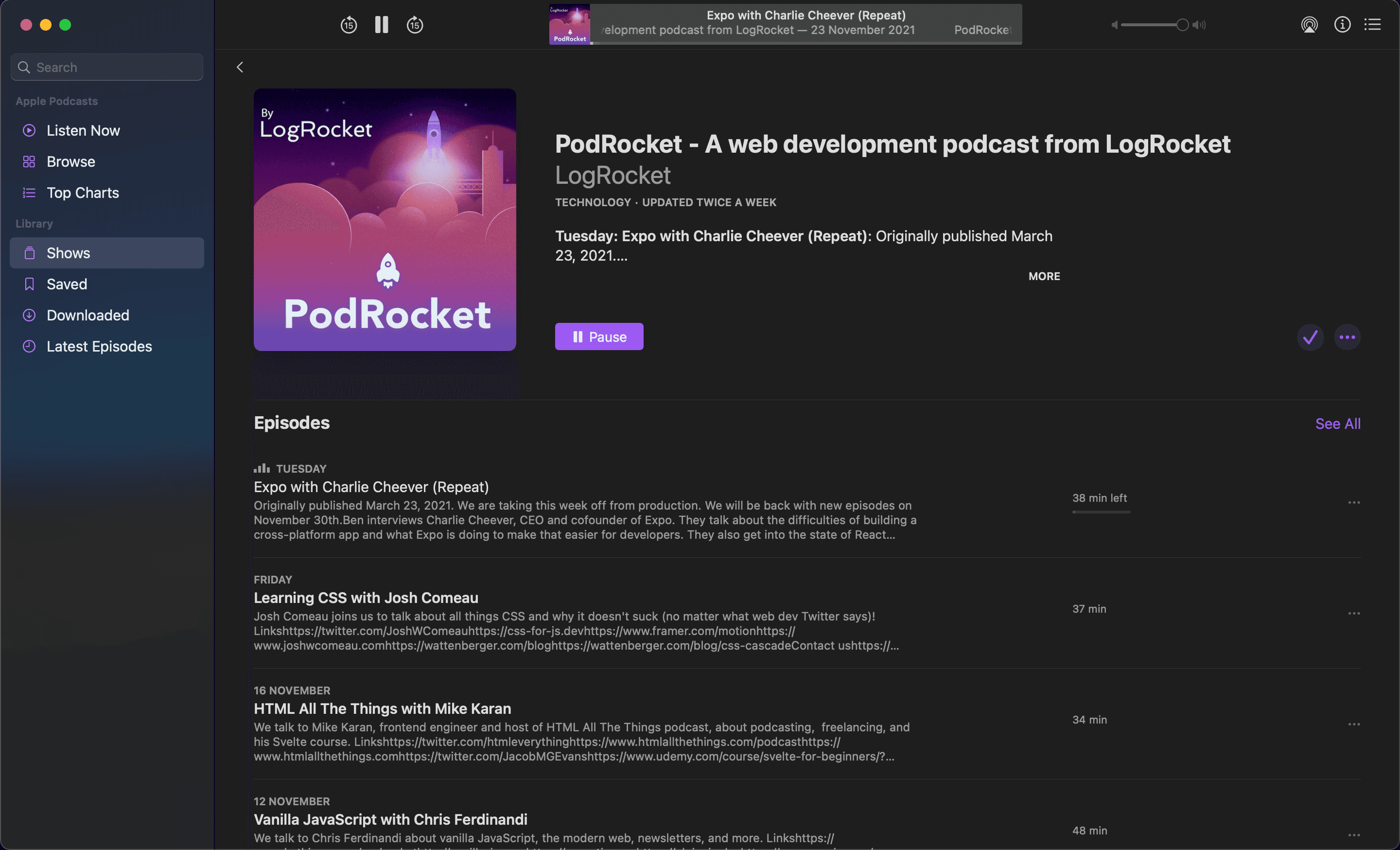Viewport: 1400px width, 850px height.
Task: Open more options for Expo with Charlie Cheever
Action: tap(1354, 503)
